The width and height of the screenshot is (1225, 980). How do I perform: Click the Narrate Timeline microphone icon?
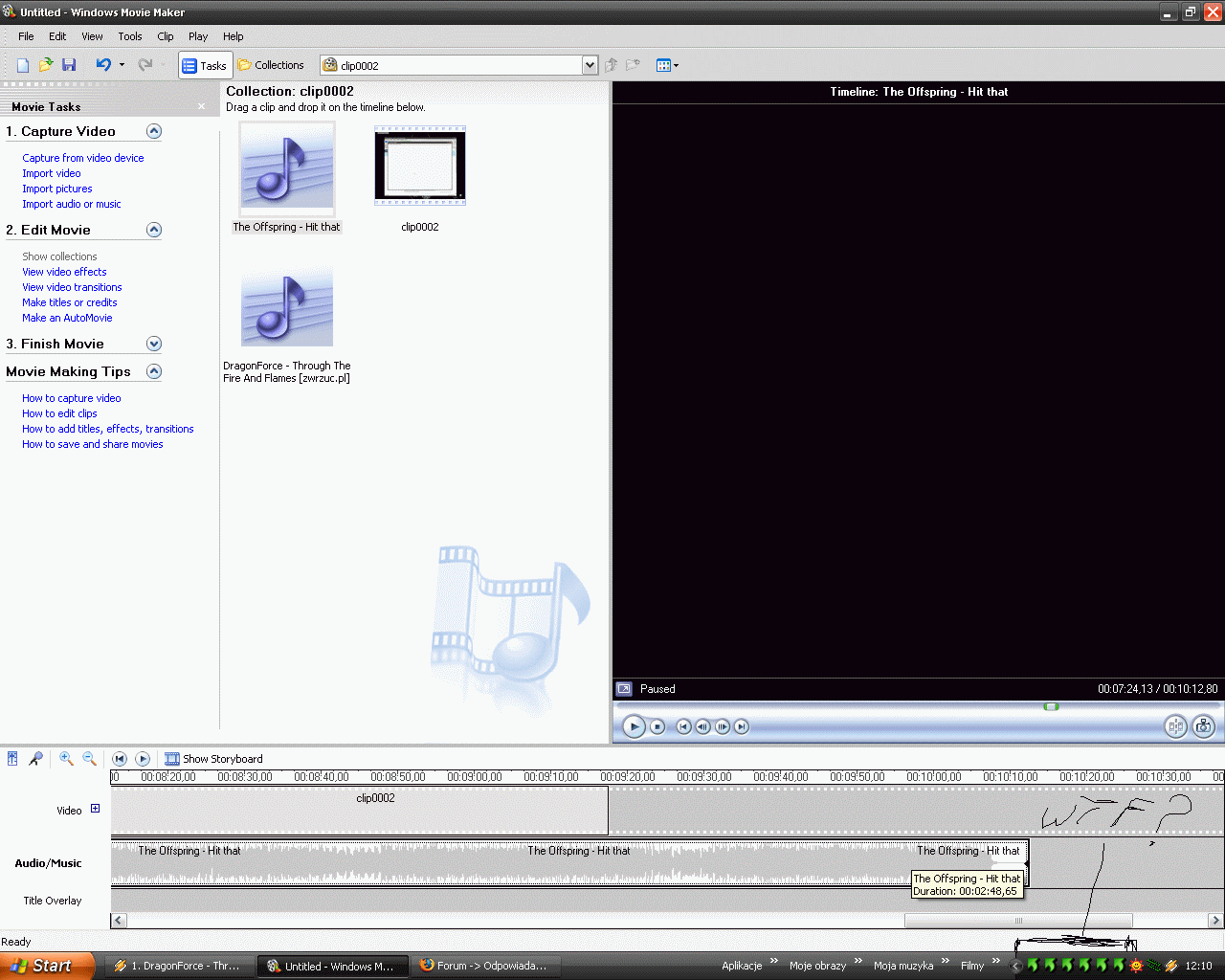35,759
